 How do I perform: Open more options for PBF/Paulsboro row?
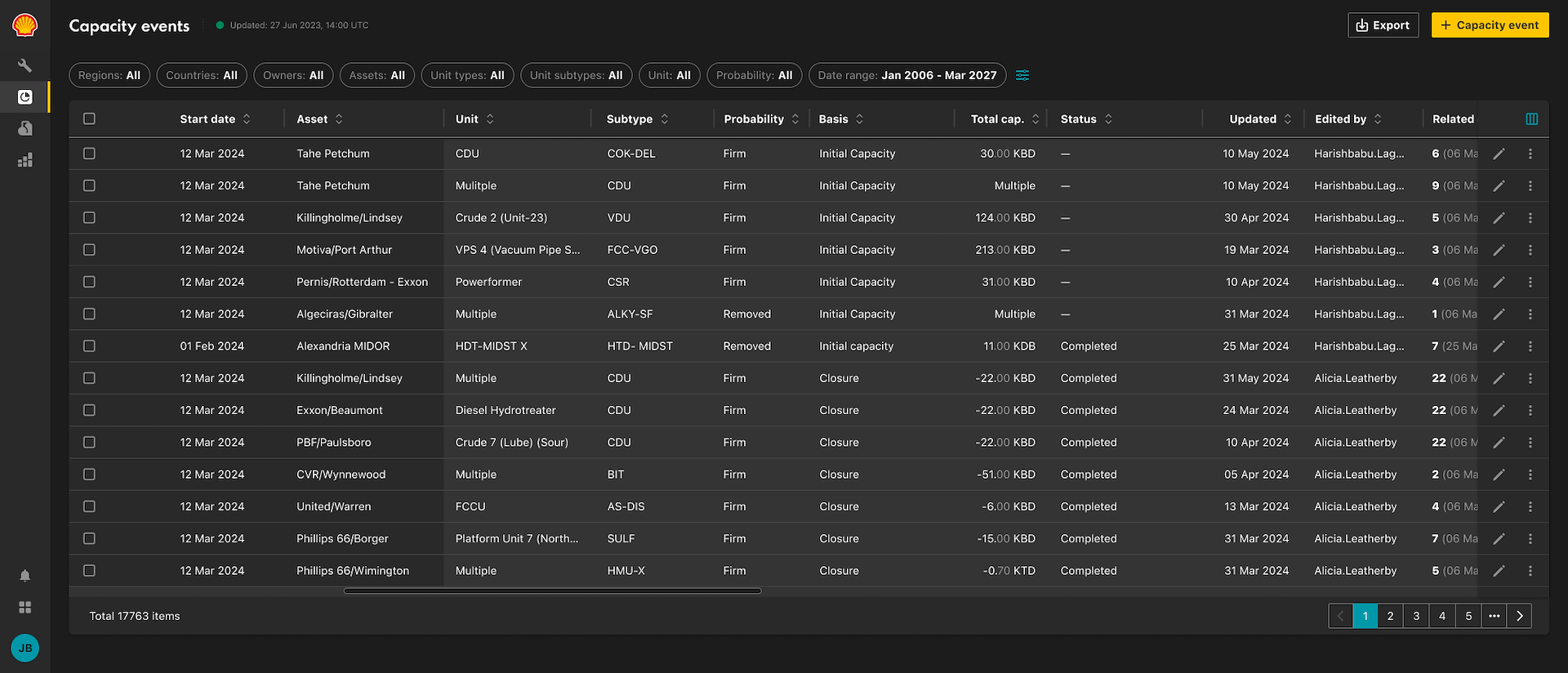tap(1530, 443)
